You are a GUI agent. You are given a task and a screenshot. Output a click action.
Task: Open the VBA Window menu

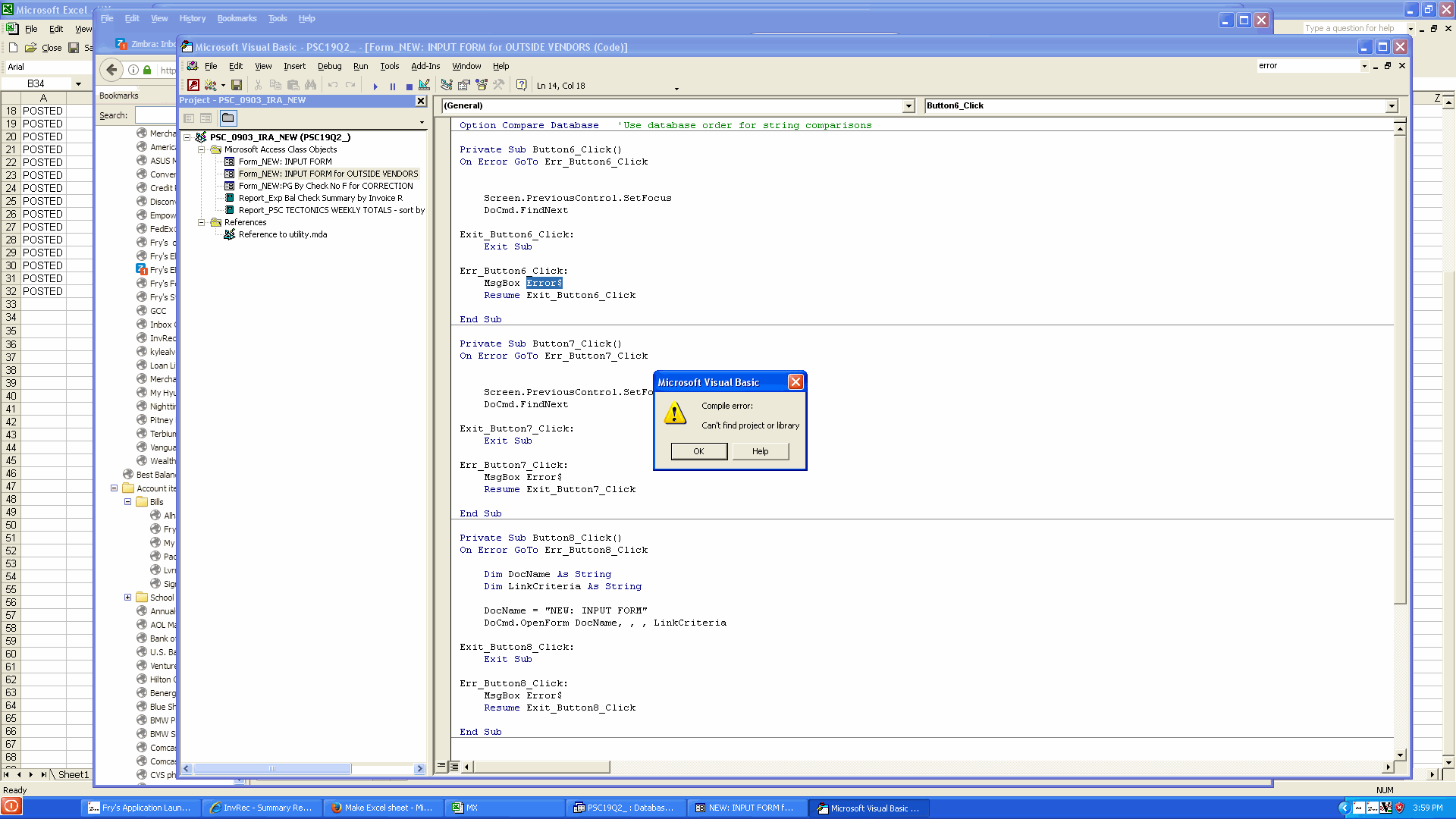466,66
